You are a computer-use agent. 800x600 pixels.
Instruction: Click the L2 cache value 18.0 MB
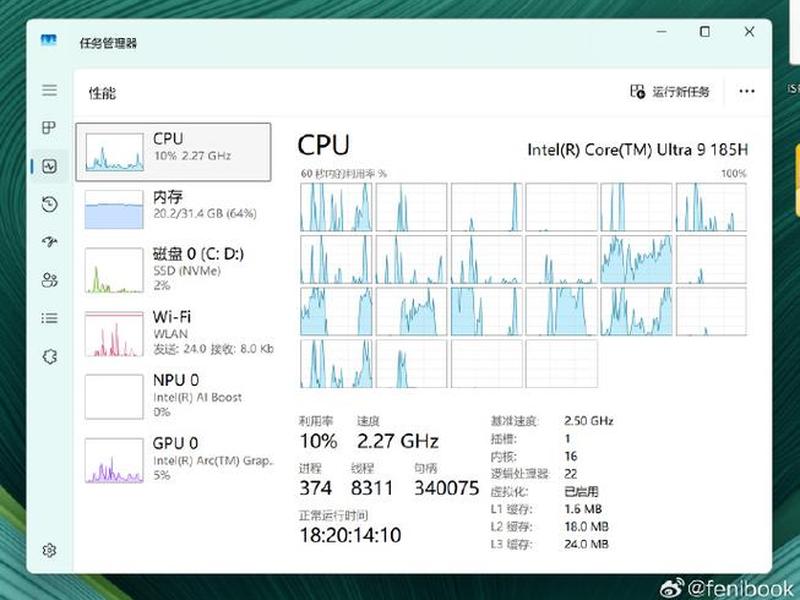pos(586,527)
